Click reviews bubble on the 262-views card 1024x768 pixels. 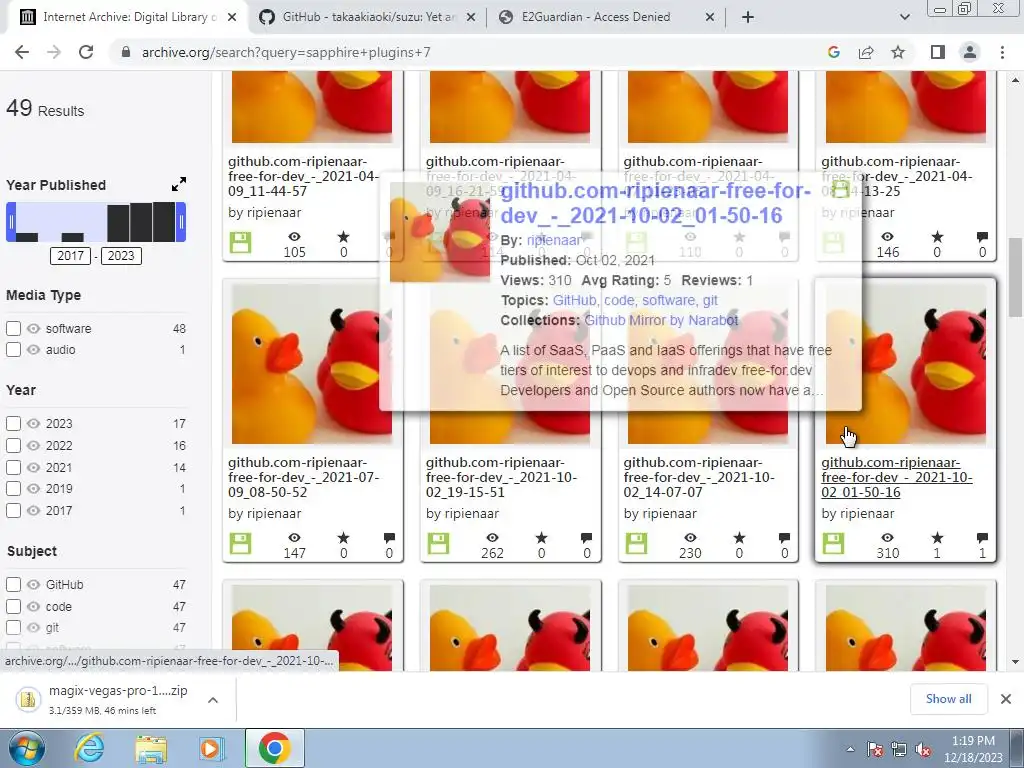pos(586,537)
